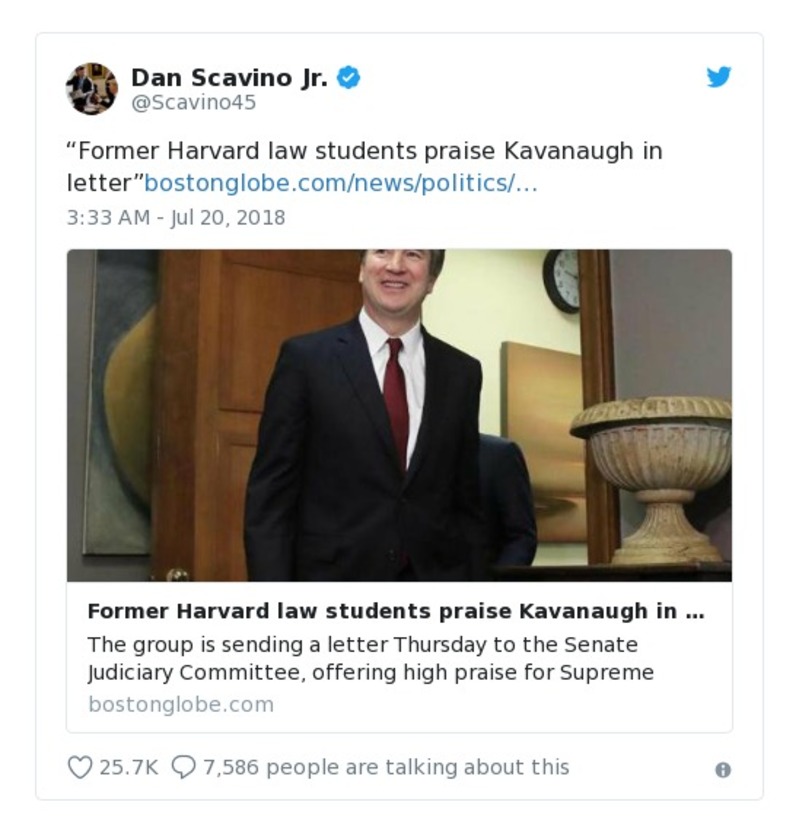Image resolution: width=799 pixels, height=840 pixels.
Task: Open the 3:33 AM Jul 20 timestamp
Action: click(x=176, y=217)
